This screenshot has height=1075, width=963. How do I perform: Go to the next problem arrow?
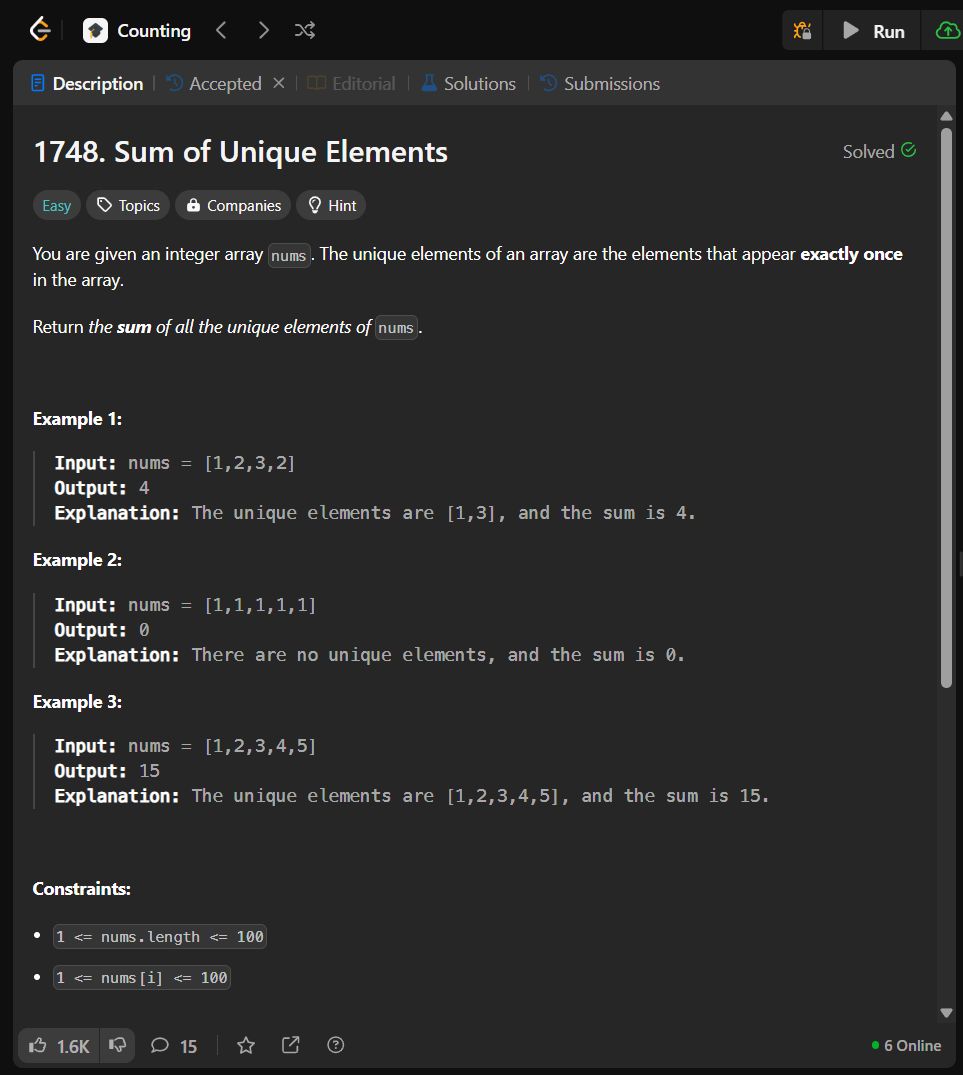click(263, 31)
